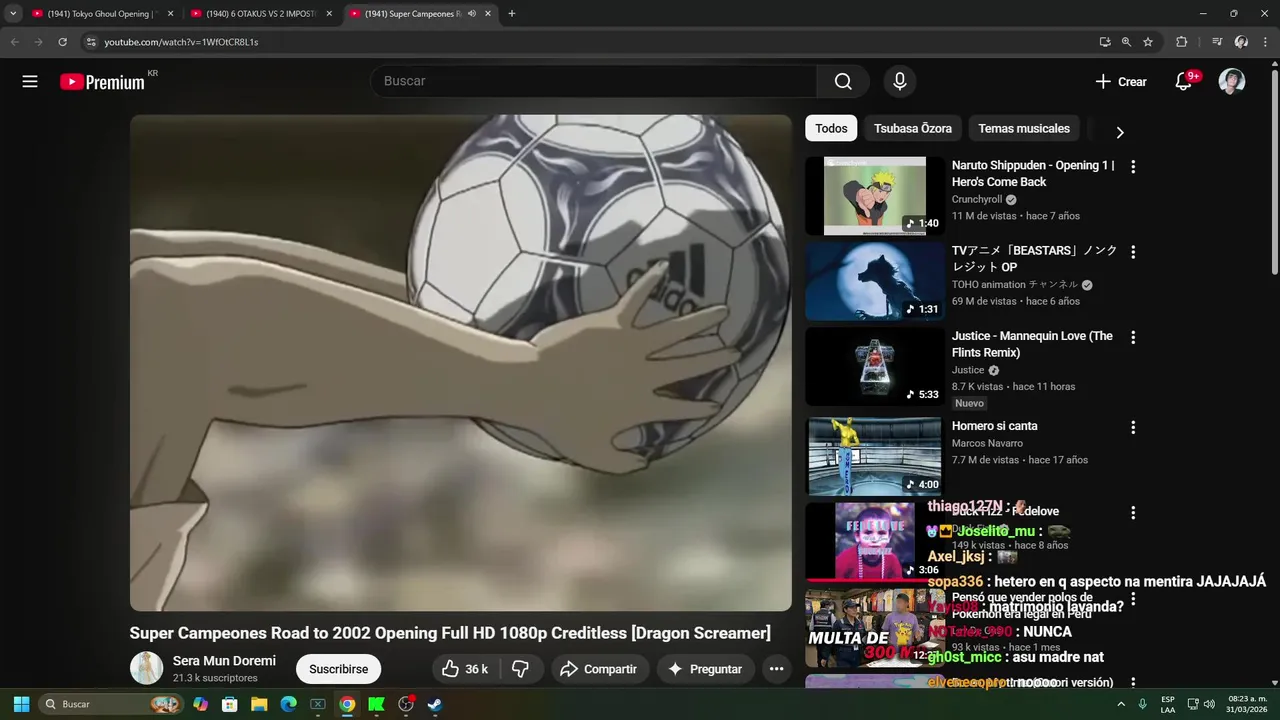Viewport: 1280px width, 720px height.
Task: Open File Explorer from taskbar
Action: click(x=259, y=704)
